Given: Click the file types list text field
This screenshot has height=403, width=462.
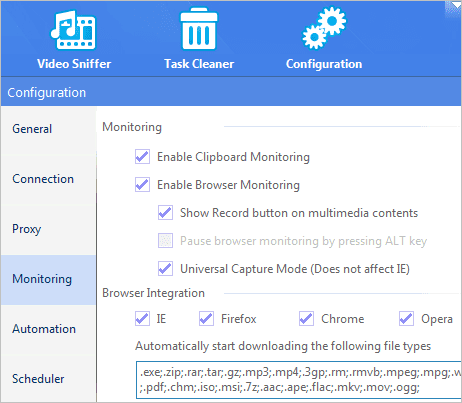Looking at the screenshot, I should pyautogui.click(x=299, y=380).
